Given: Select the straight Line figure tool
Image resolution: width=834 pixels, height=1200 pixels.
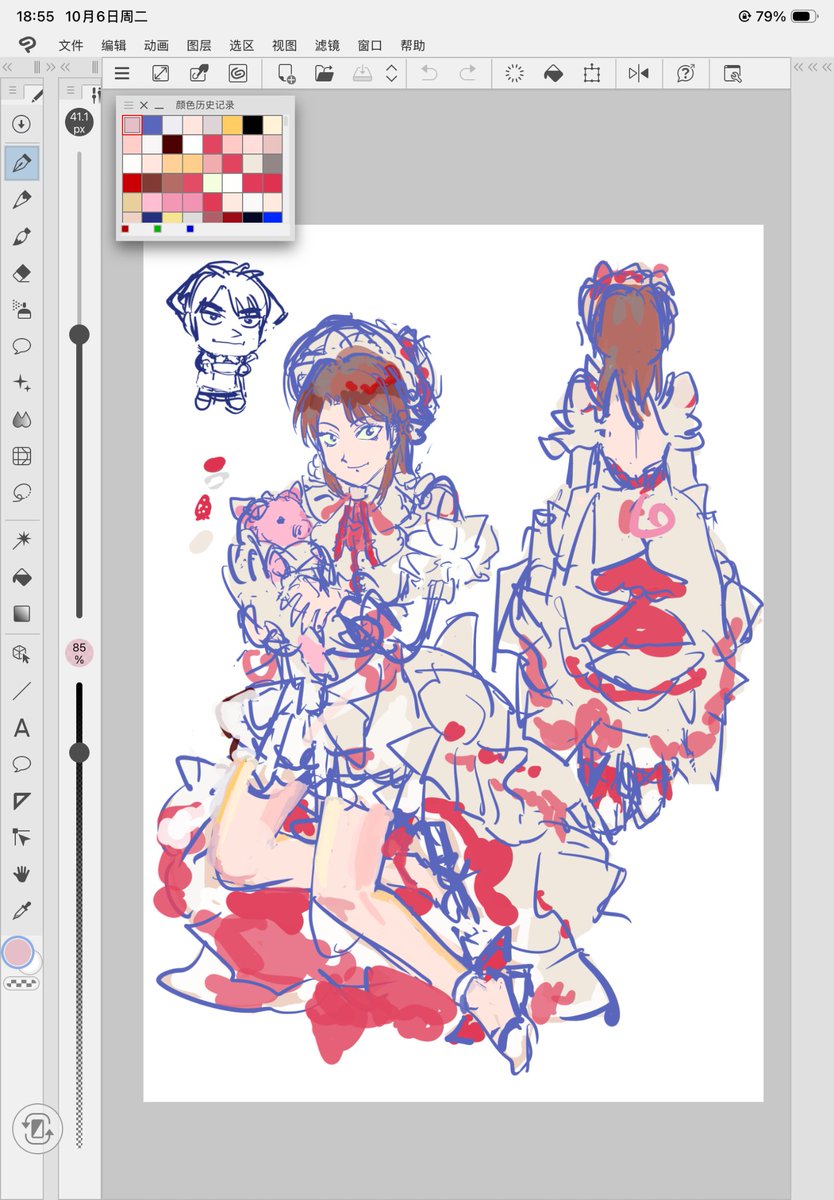Looking at the screenshot, I should click(21, 691).
